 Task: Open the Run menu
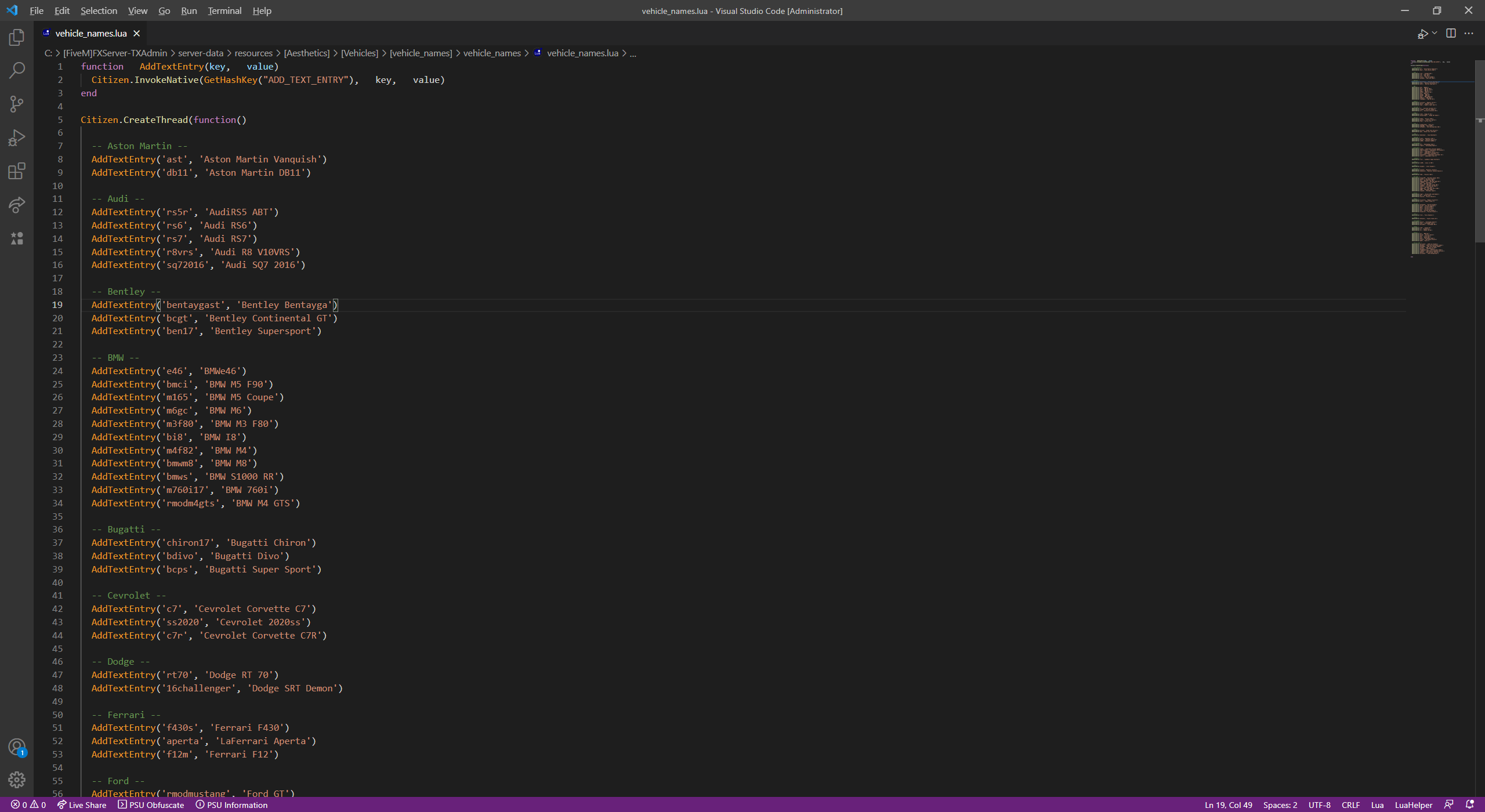pyautogui.click(x=189, y=10)
